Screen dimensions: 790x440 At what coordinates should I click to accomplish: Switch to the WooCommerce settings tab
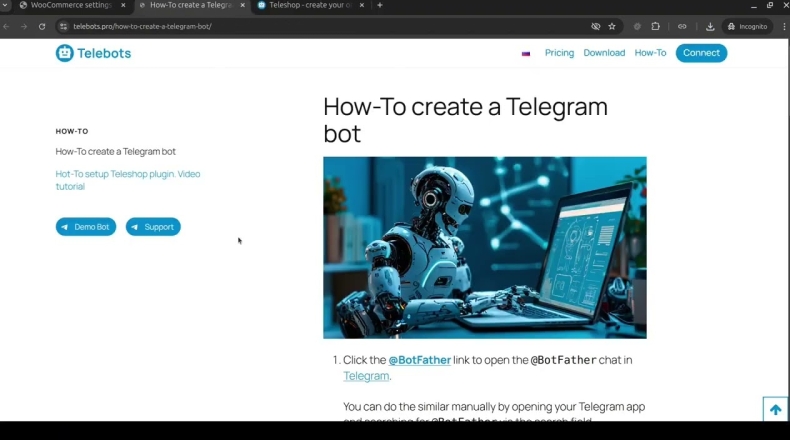pos(71,5)
